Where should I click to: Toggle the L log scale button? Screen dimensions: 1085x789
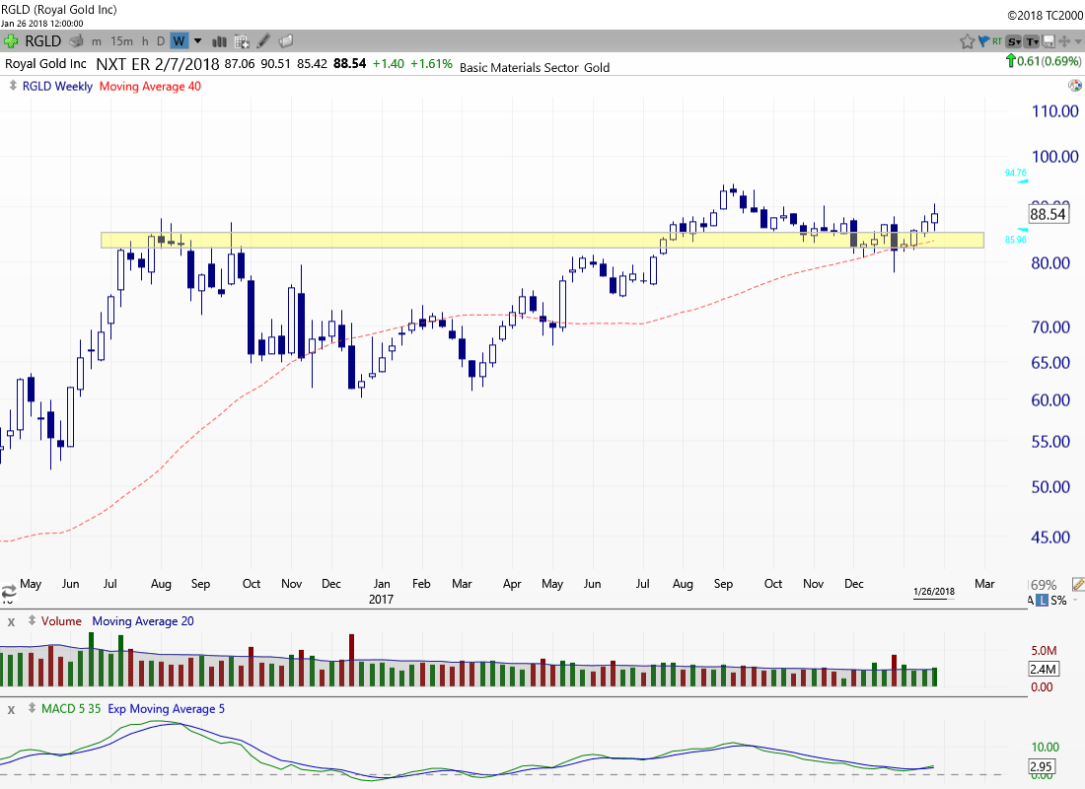tap(1042, 600)
